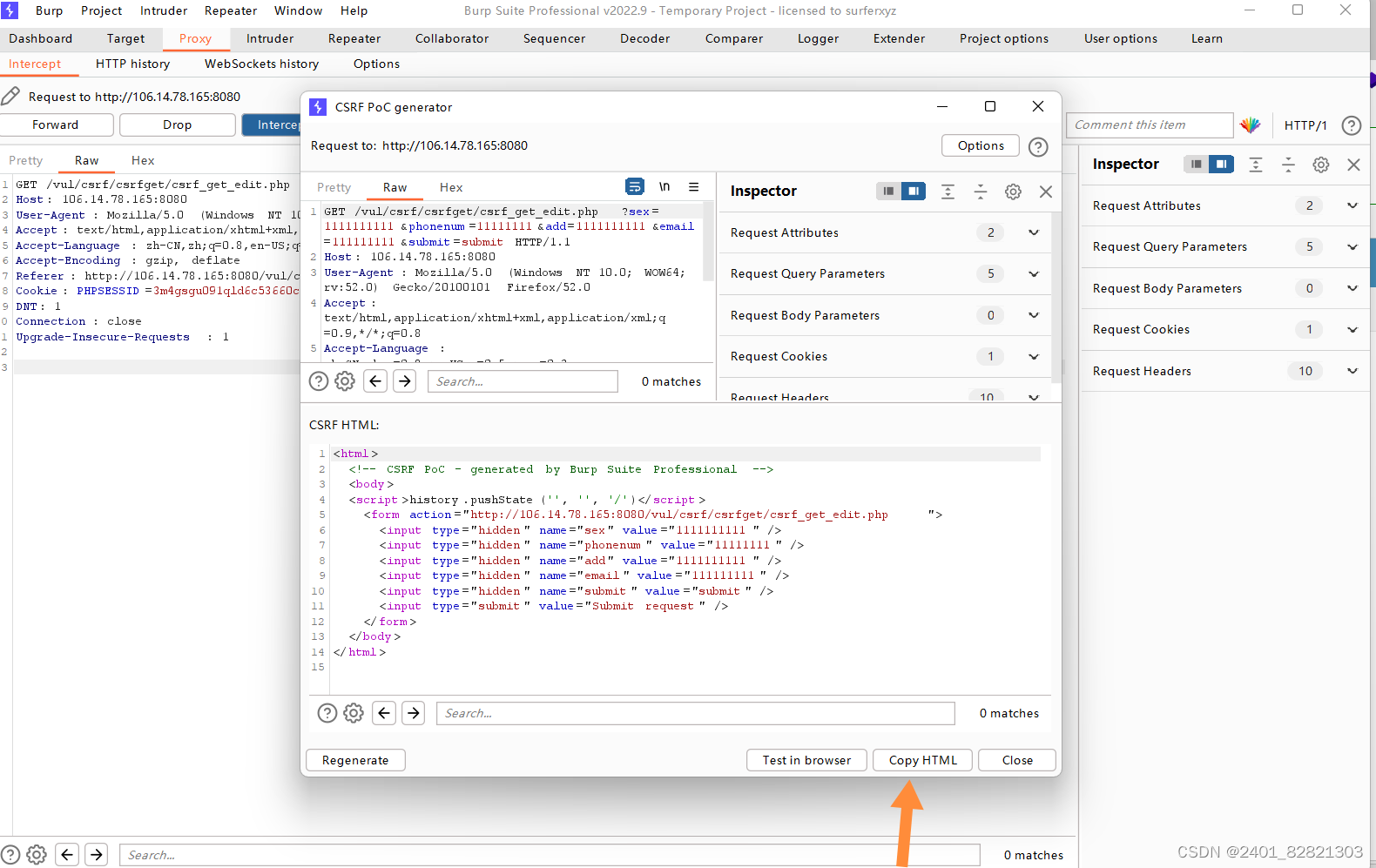Click the Forward button
This screenshot has height=868, width=1376.
click(x=56, y=124)
